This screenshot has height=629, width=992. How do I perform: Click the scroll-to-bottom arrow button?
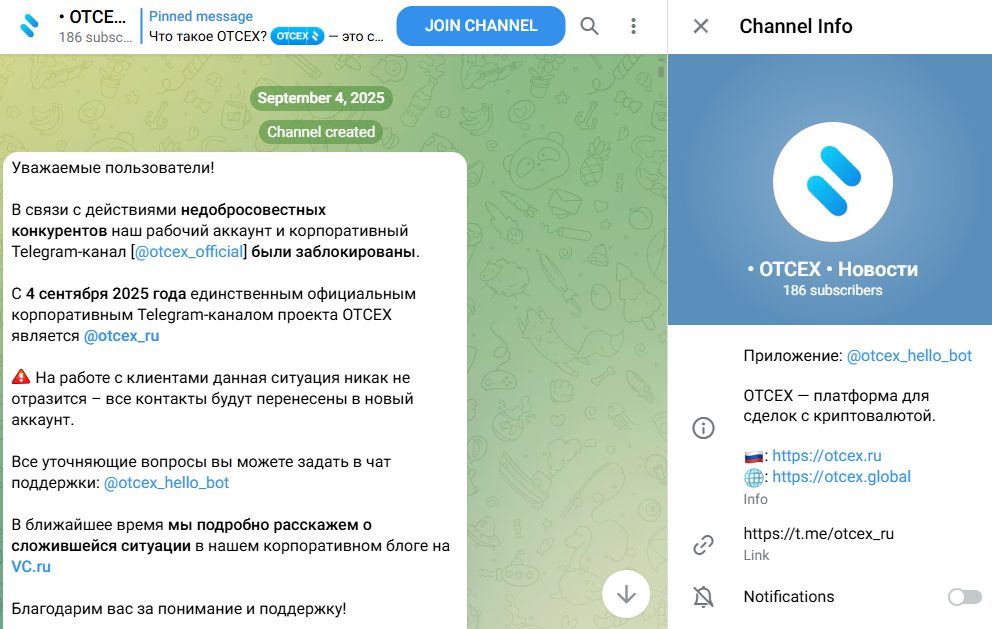(x=626, y=594)
